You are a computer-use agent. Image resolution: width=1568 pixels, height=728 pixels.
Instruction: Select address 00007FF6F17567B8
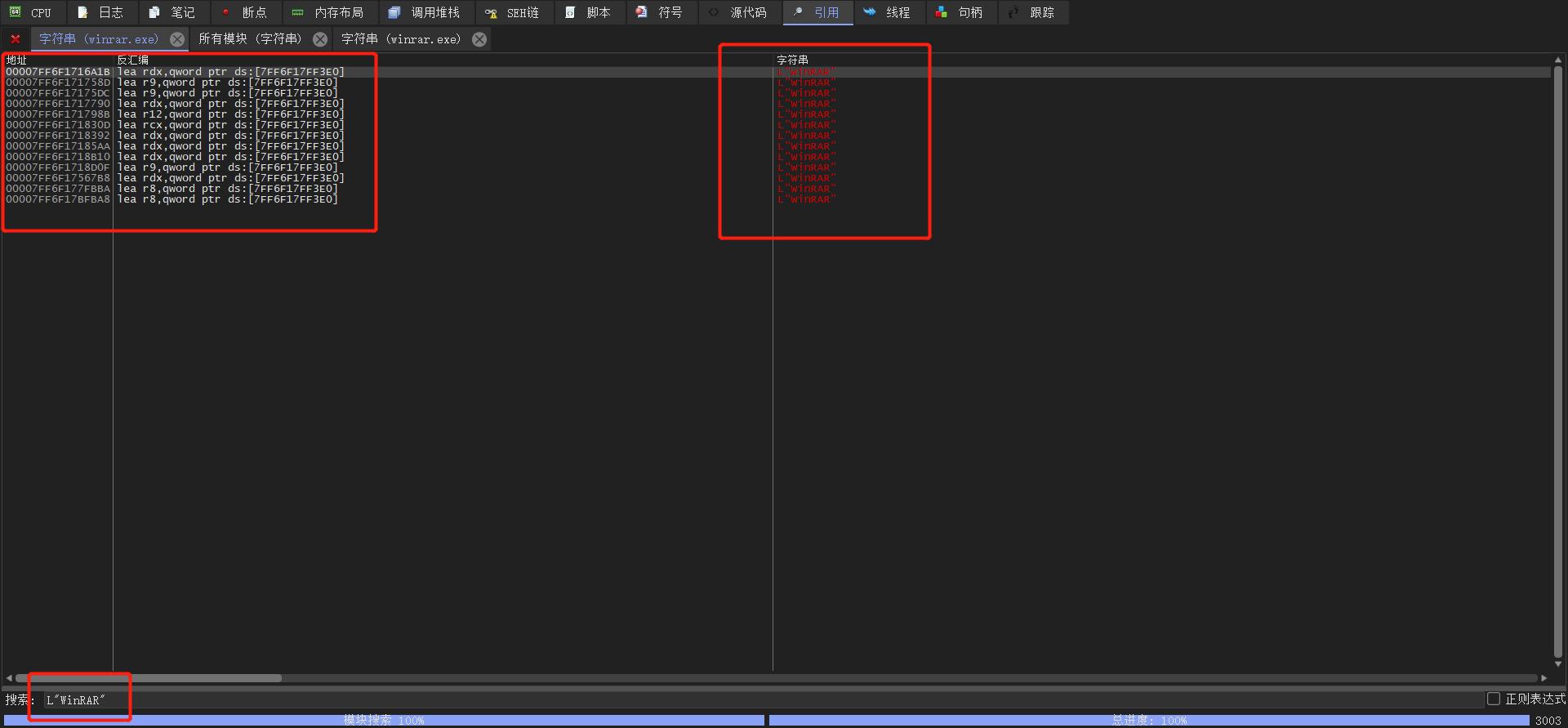click(58, 178)
